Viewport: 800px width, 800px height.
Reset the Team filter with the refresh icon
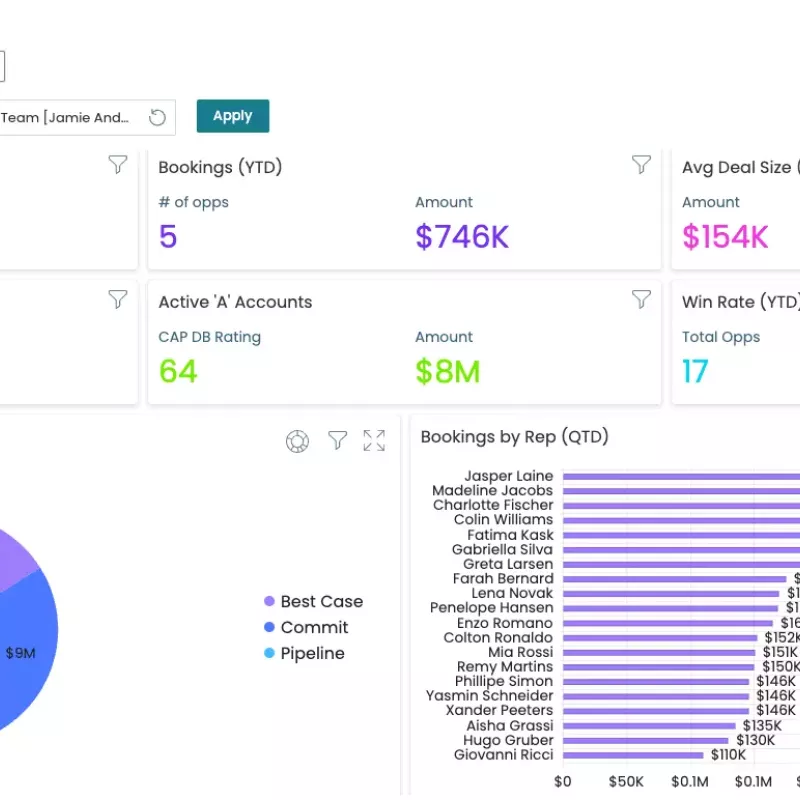[x=157, y=118]
